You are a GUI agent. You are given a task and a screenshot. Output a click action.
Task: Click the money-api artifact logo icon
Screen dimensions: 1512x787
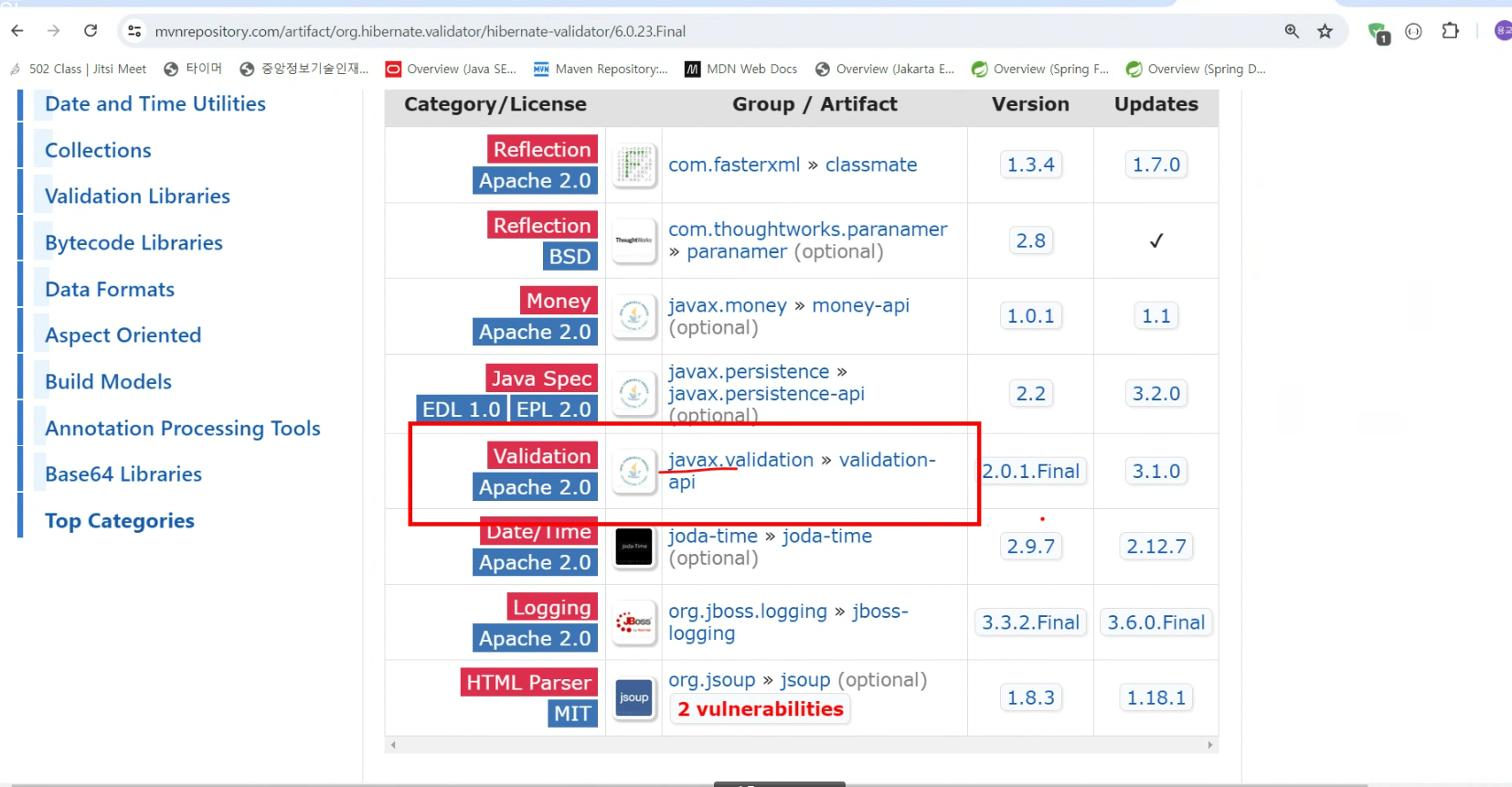coord(634,316)
